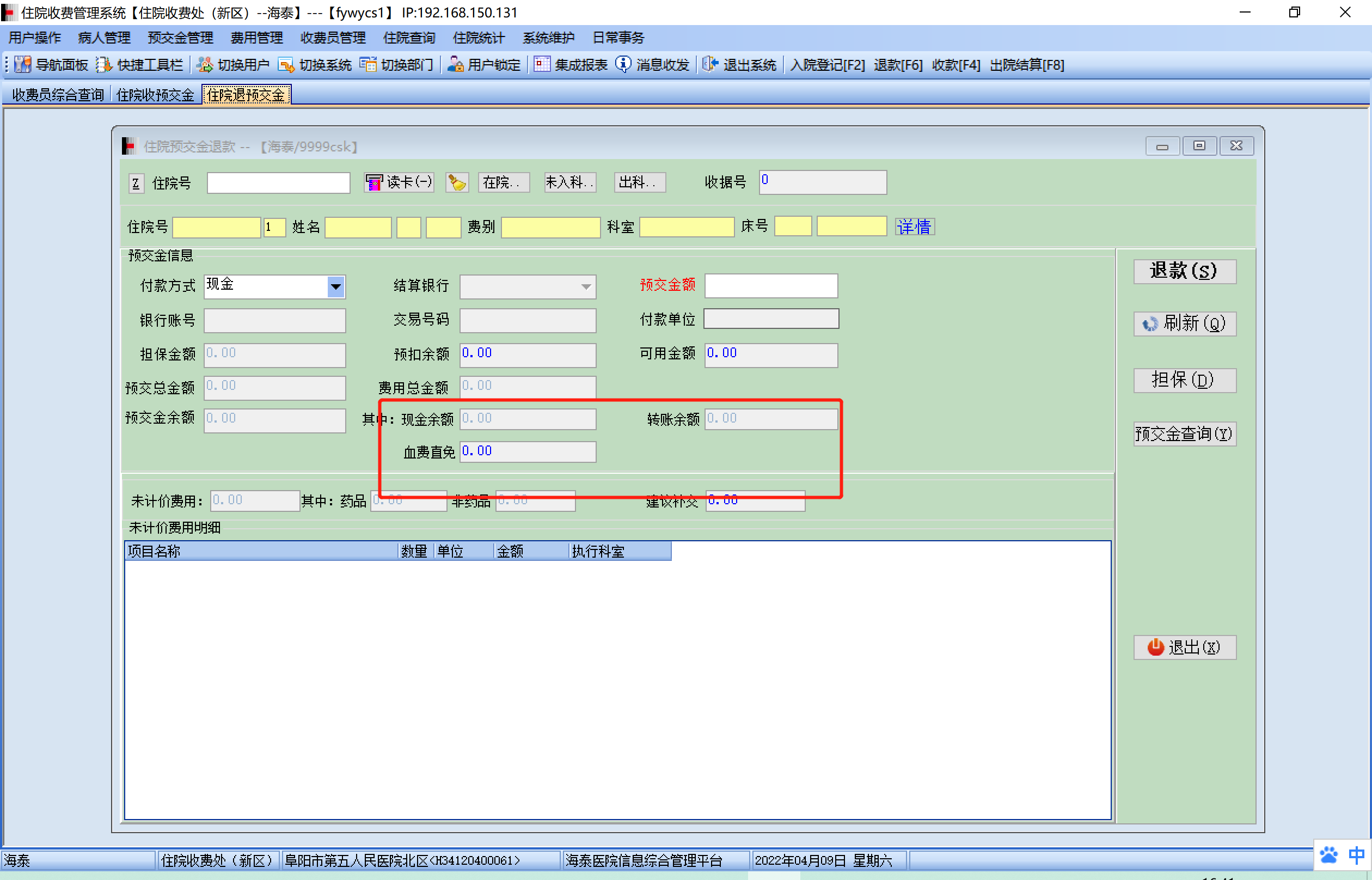
Task: Open the integrated reports (集成报表) icon
Action: [x=542, y=65]
